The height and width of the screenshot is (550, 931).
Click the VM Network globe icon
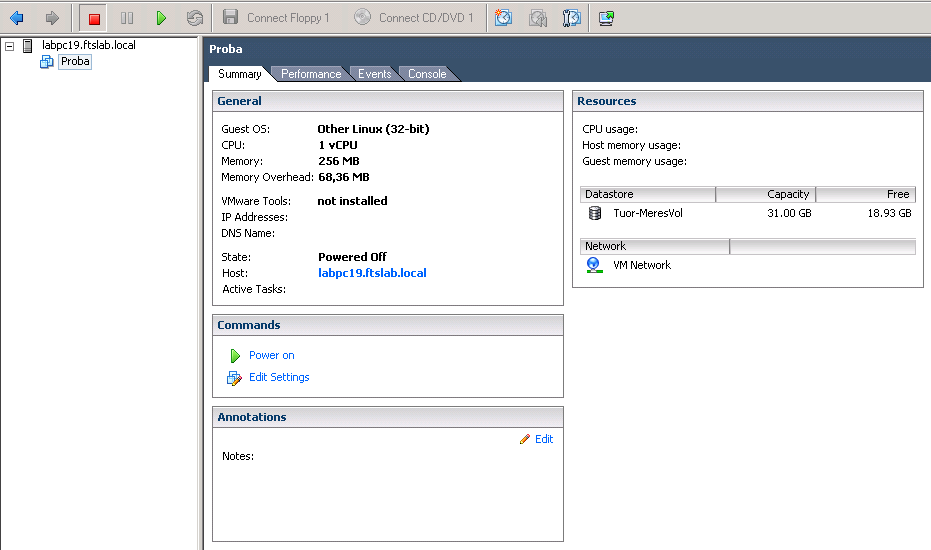coord(593,265)
